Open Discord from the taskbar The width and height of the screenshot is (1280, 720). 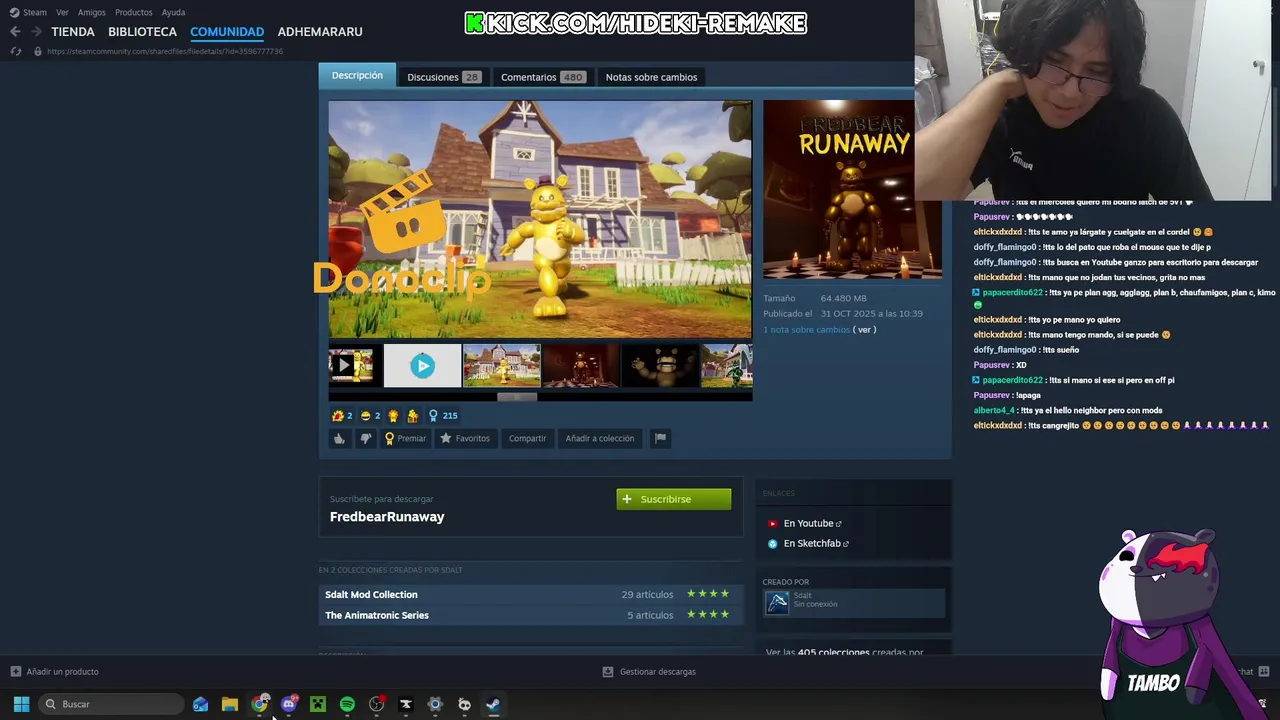[x=289, y=704]
